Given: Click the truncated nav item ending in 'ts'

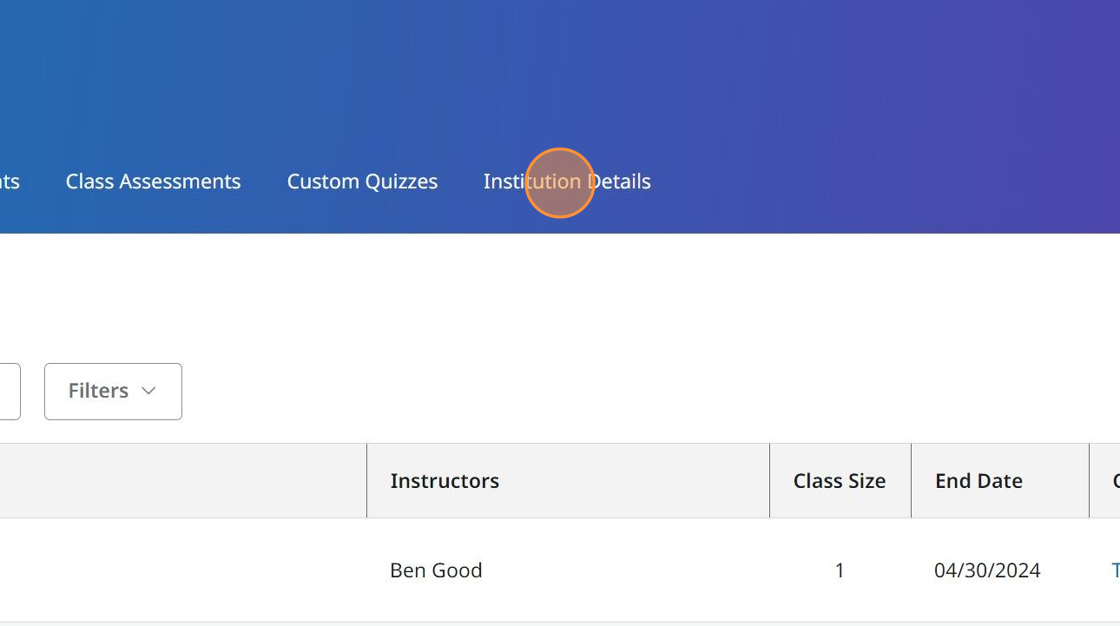Looking at the screenshot, I should [x=10, y=181].
